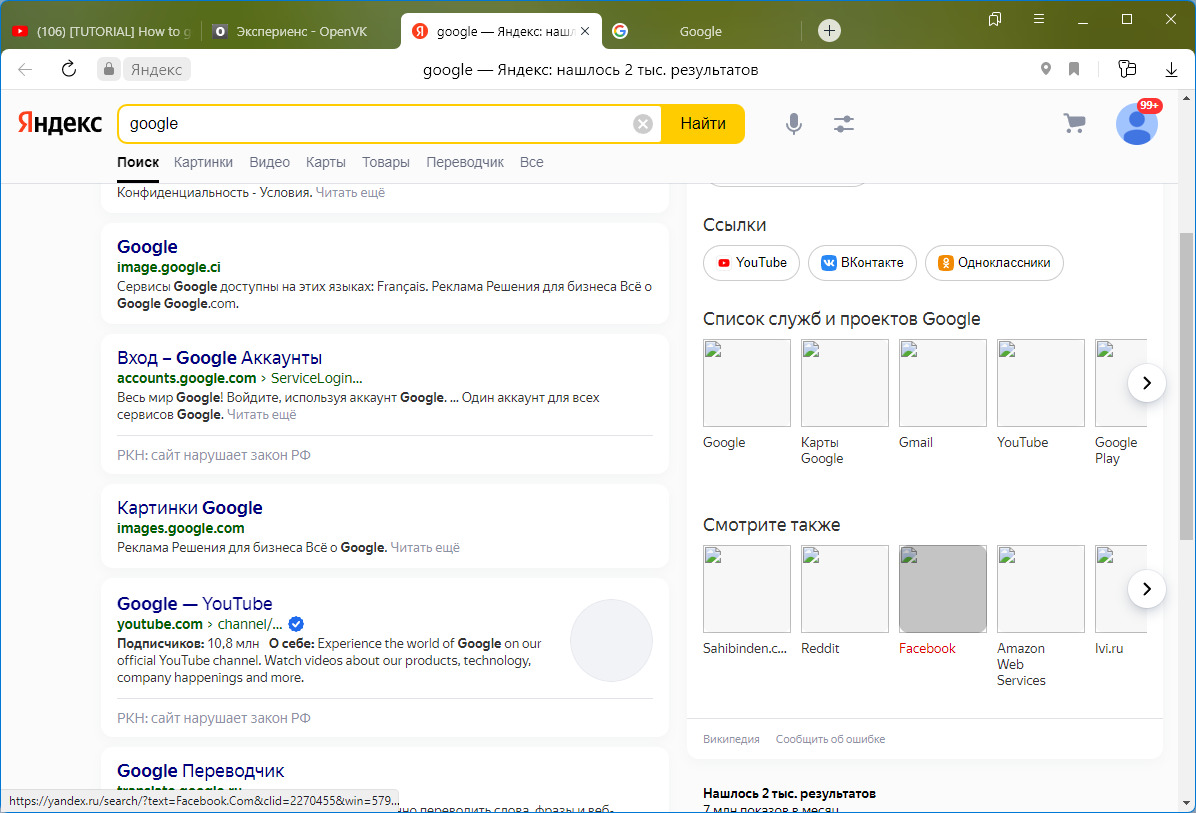Switch to the Картинки search tab

[203, 162]
